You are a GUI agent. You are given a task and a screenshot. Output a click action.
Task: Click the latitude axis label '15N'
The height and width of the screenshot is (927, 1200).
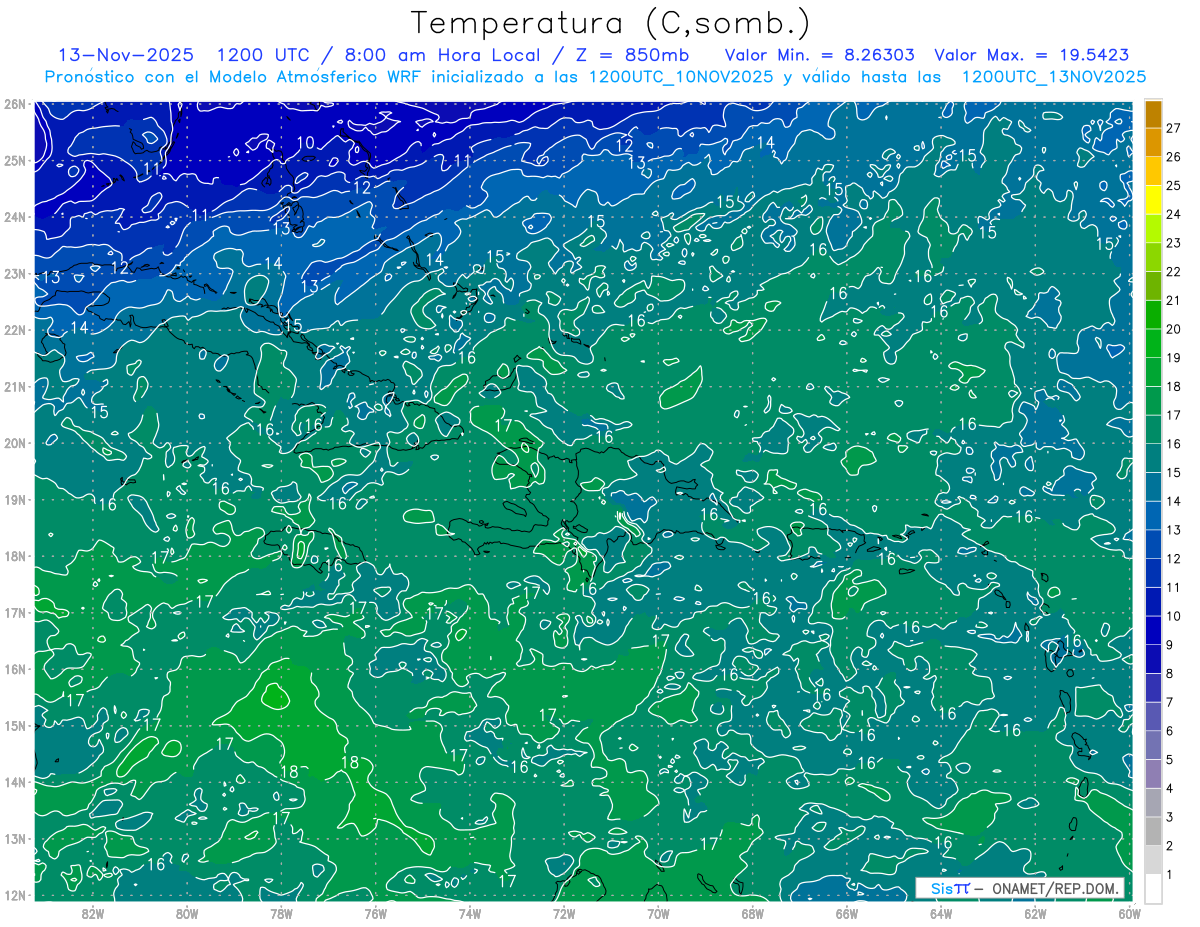coord(14,725)
